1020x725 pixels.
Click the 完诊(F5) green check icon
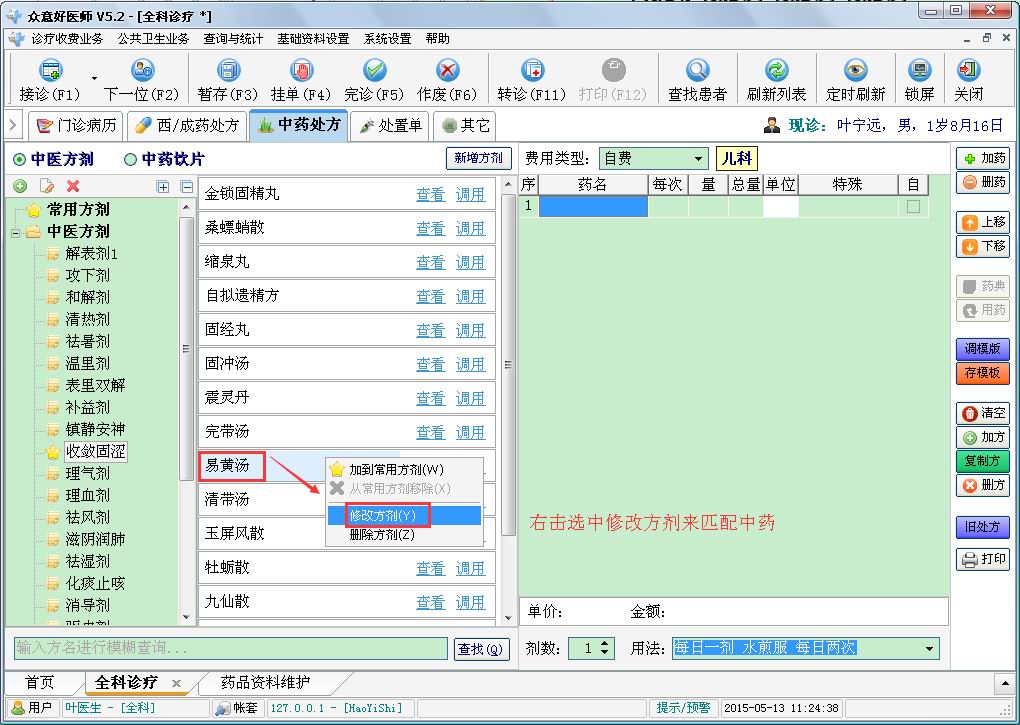pyautogui.click(x=375, y=70)
